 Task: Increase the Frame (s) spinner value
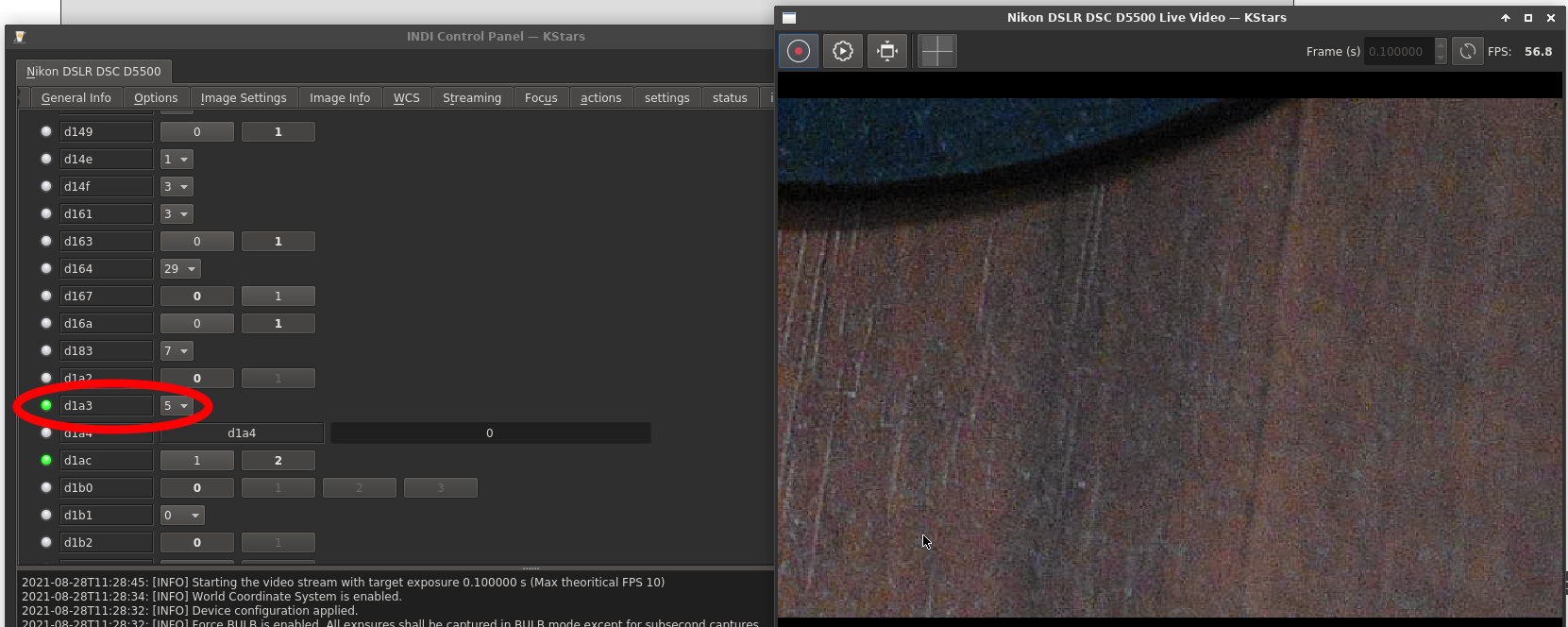tap(1441, 44)
